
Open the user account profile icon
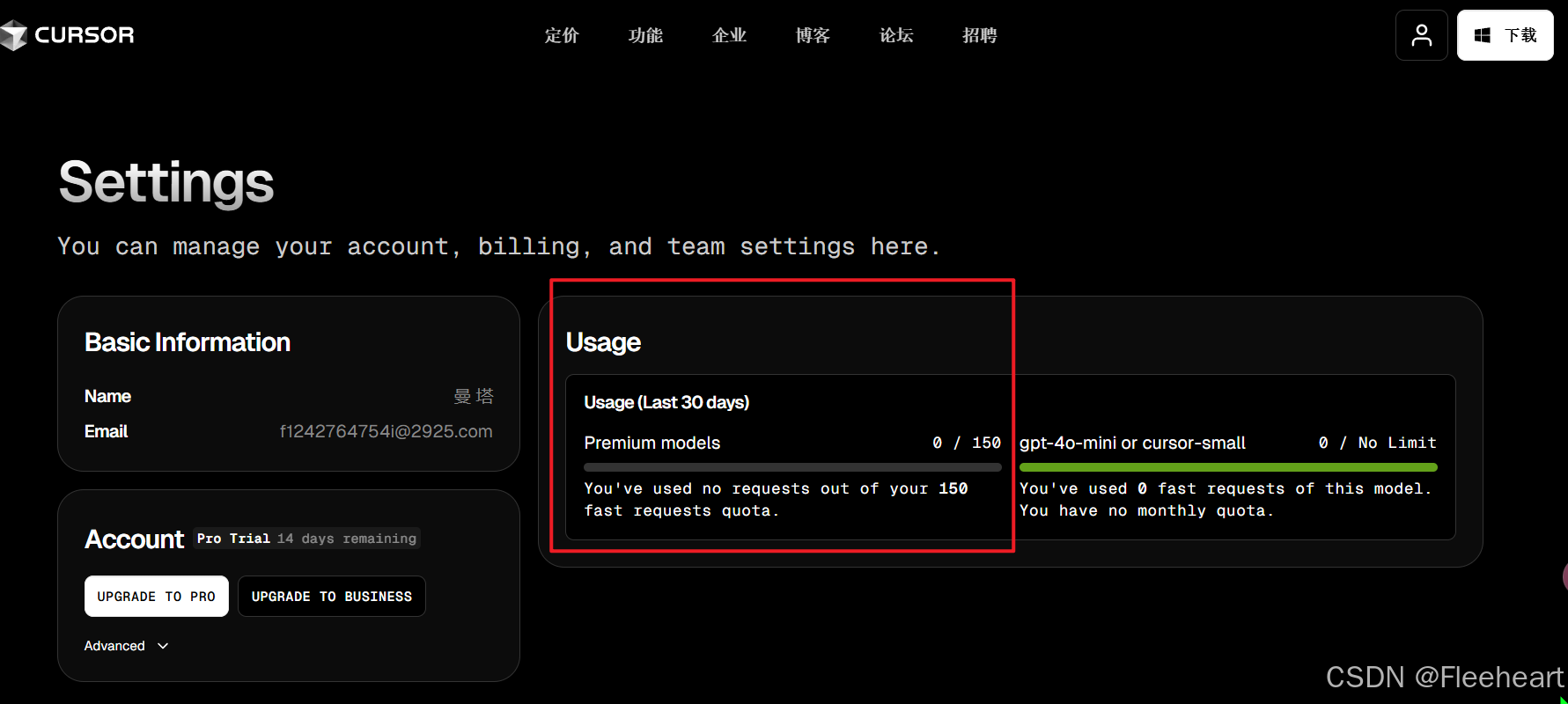click(1421, 35)
